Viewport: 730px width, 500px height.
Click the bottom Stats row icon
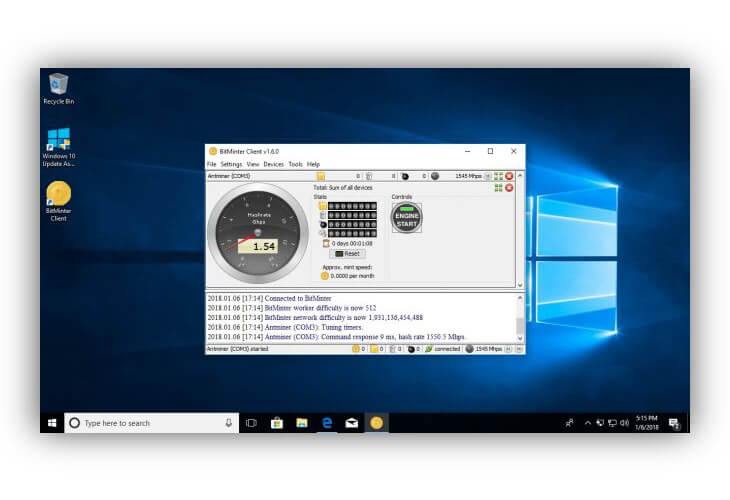point(323,233)
